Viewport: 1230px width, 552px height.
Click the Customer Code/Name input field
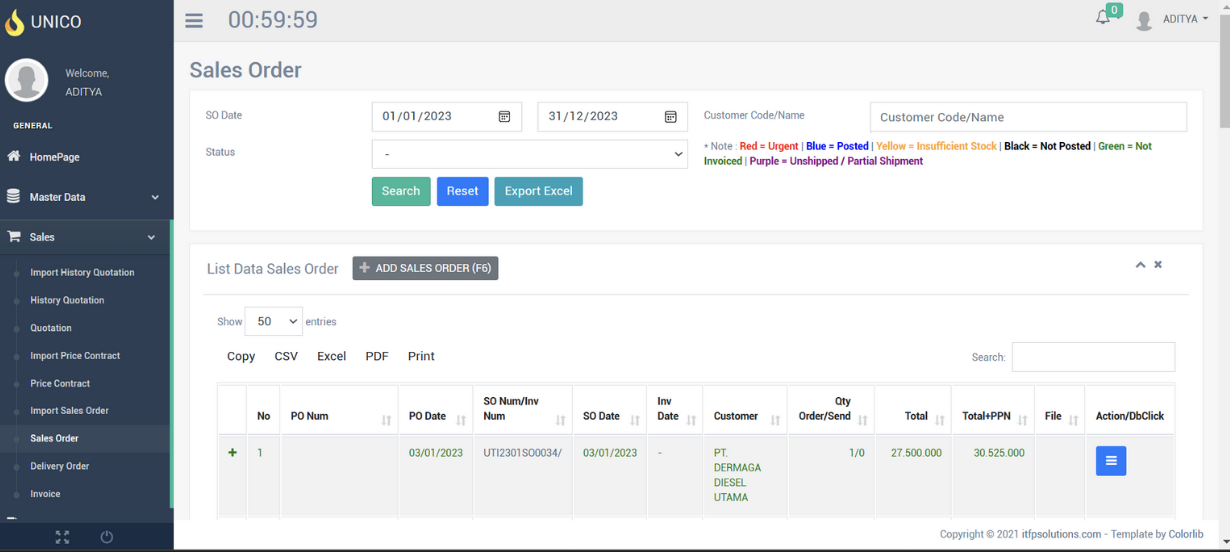1027,117
